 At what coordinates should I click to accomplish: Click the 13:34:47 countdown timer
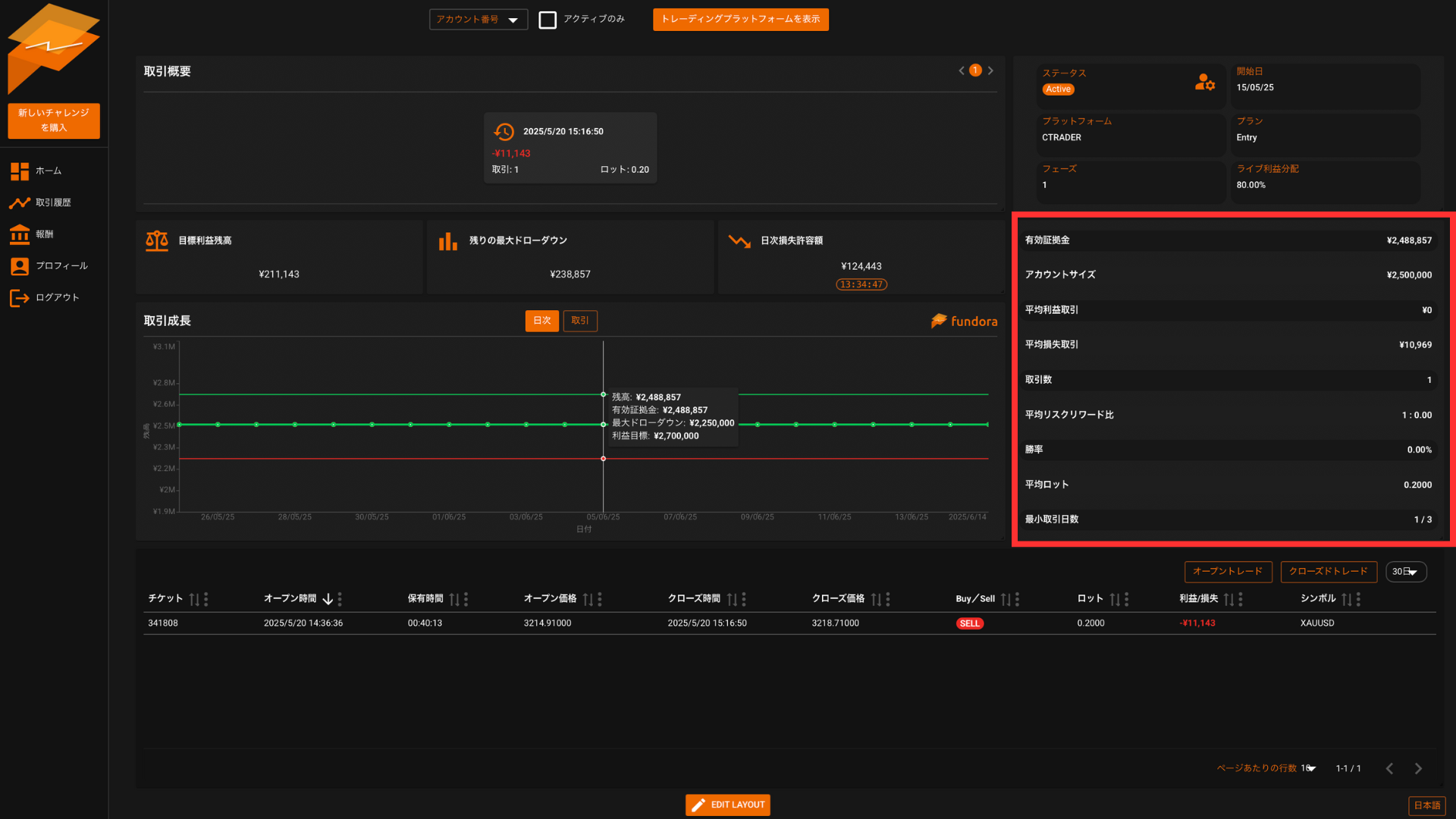[861, 284]
